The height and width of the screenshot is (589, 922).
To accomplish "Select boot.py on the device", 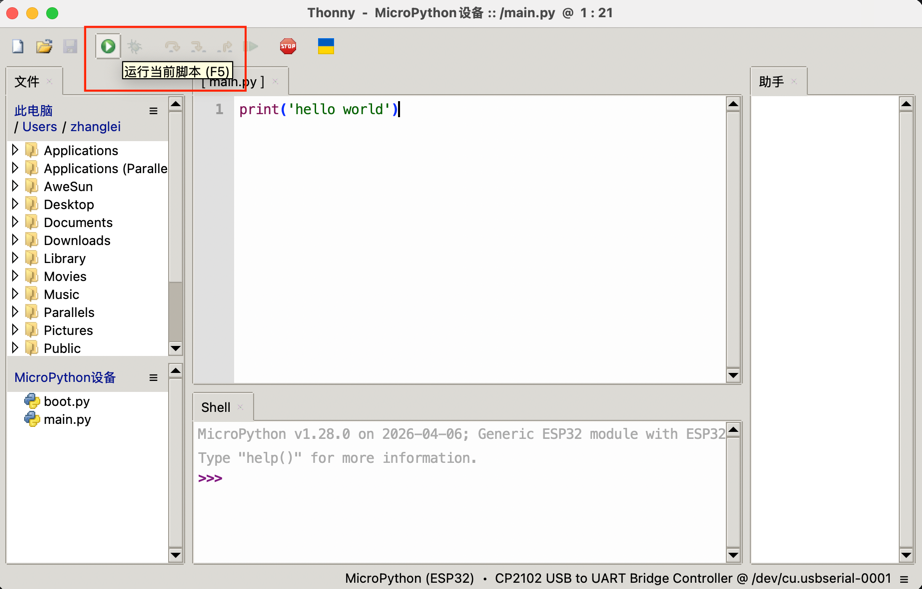I will pyautogui.click(x=66, y=401).
